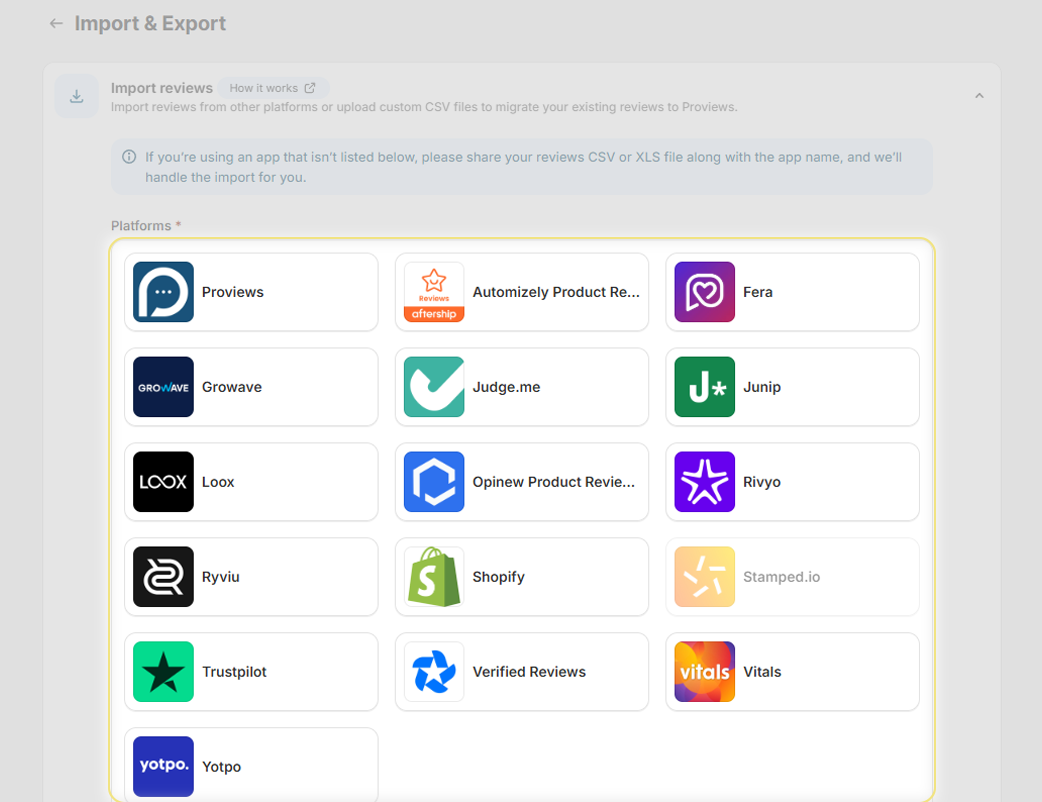
Task: Click the vertical scrollbar on the right
Action: [x=1037, y=400]
